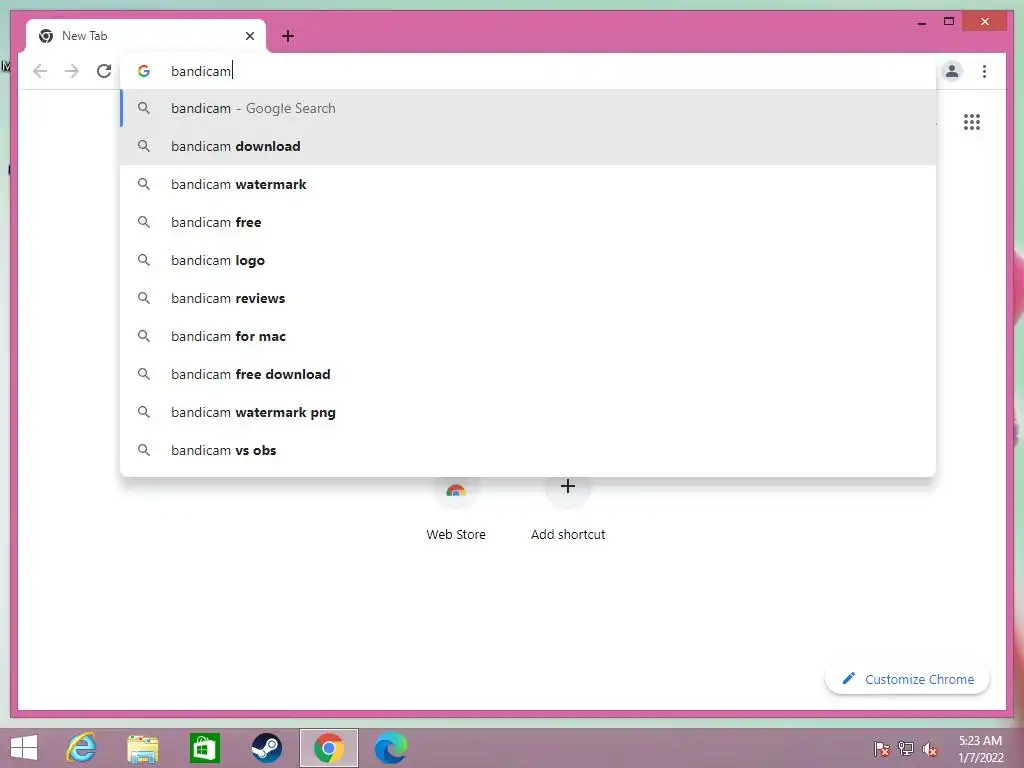Select the bandicam watermark png suggestion
Image resolution: width=1024 pixels, height=768 pixels.
click(x=528, y=412)
